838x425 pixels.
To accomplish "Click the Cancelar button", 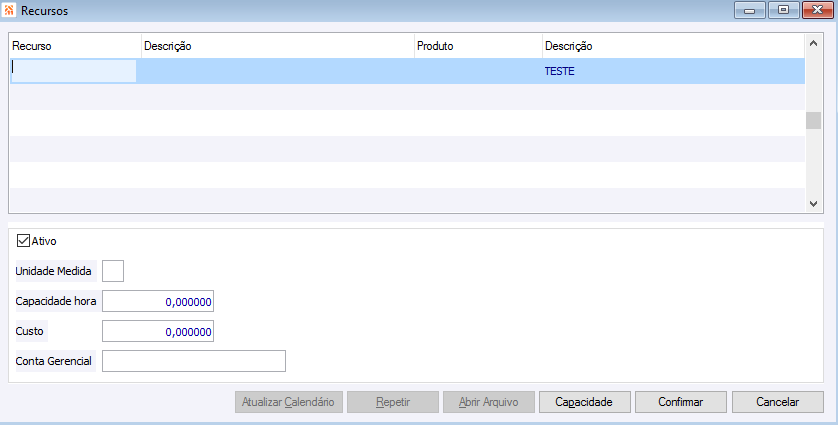I will 778,402.
